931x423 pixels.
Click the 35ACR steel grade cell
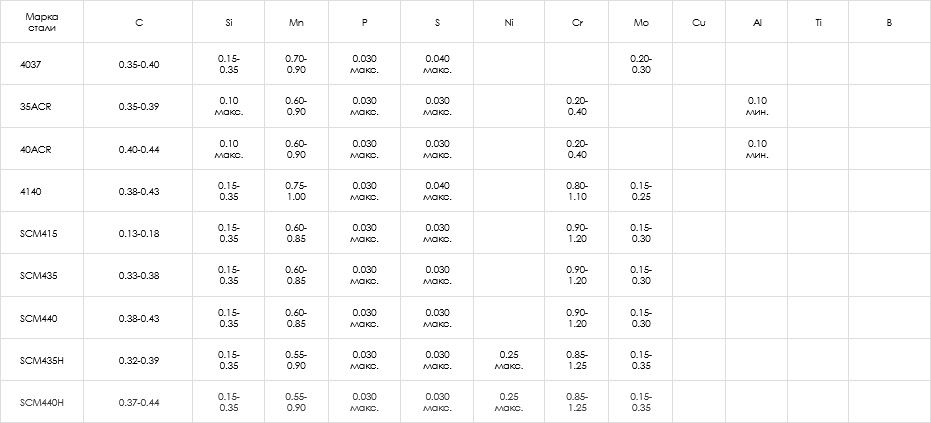coord(35,106)
